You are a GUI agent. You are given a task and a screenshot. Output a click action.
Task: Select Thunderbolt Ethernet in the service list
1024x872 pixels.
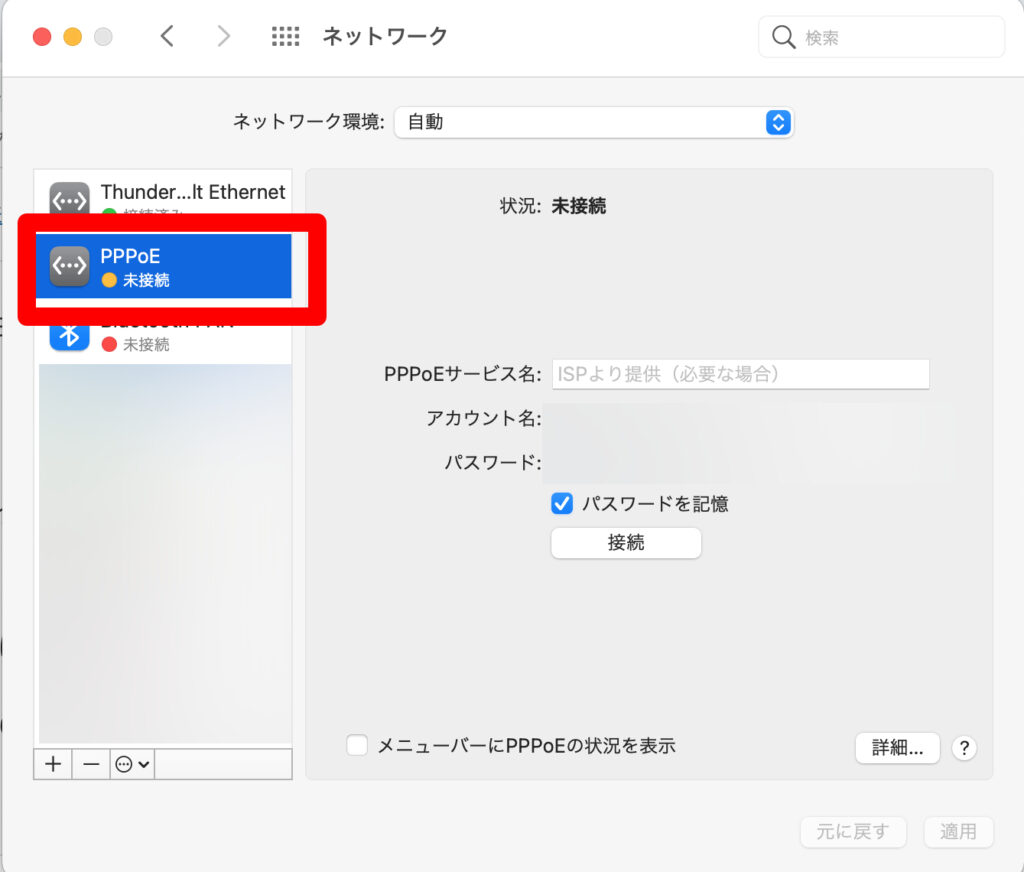(192, 193)
